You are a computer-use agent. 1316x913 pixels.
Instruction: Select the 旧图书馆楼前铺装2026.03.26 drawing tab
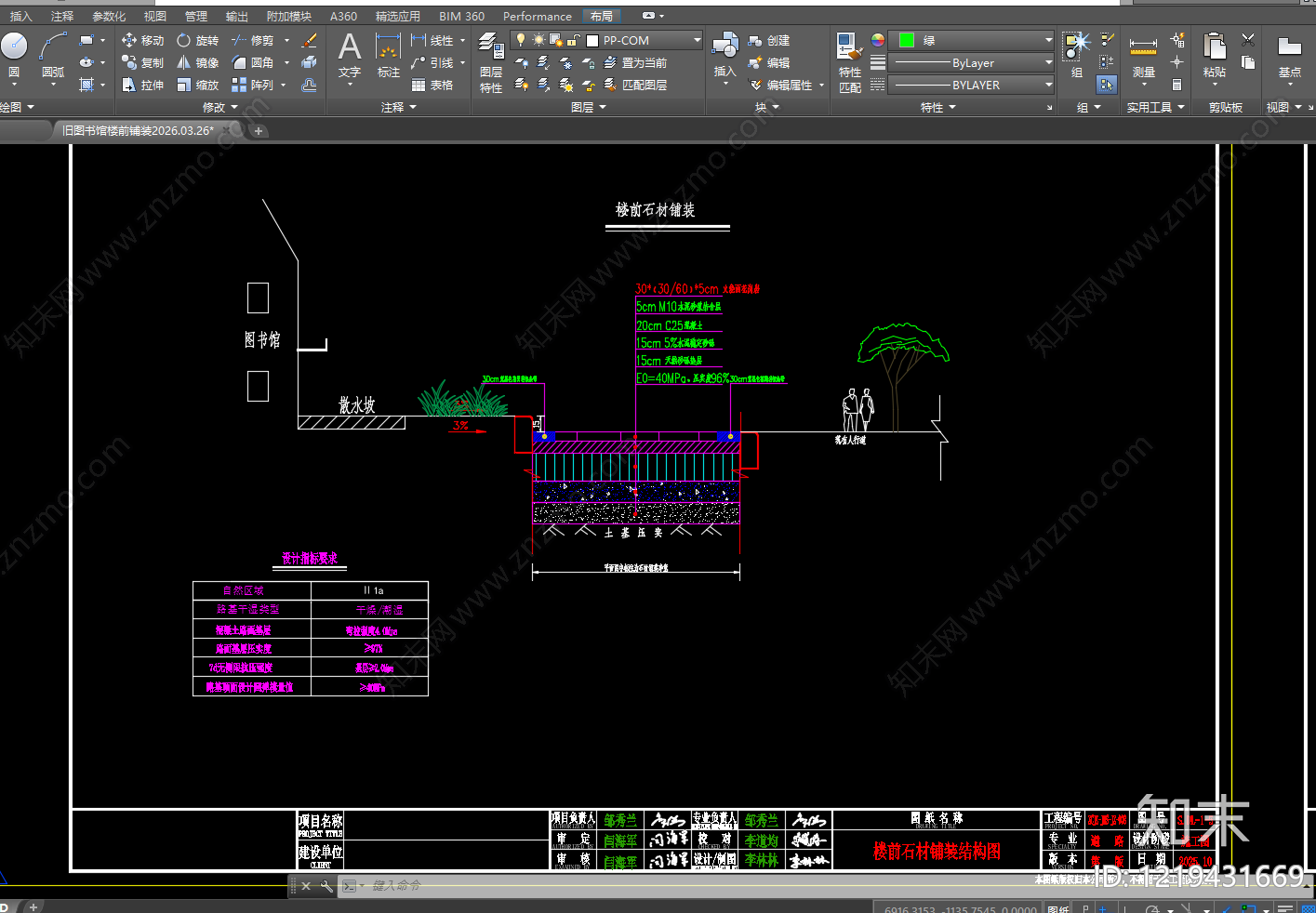click(138, 131)
